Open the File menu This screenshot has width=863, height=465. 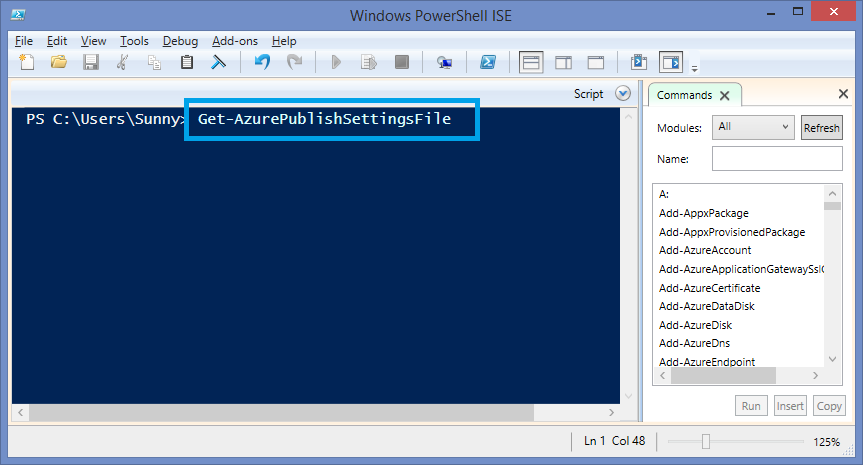tap(24, 41)
